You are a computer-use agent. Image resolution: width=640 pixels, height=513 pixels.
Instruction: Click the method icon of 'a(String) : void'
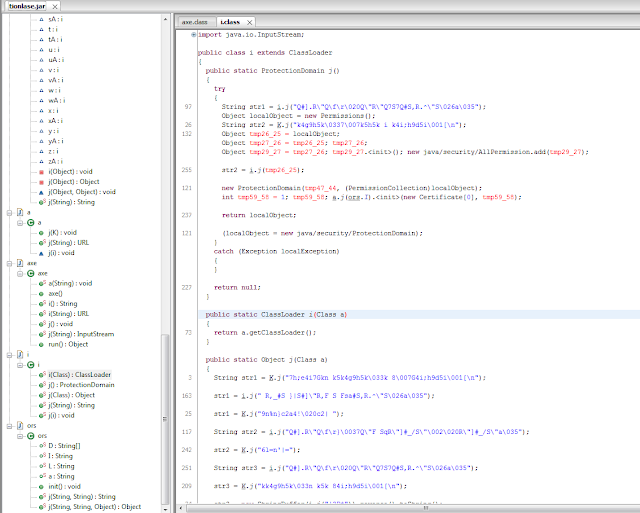coord(42,283)
